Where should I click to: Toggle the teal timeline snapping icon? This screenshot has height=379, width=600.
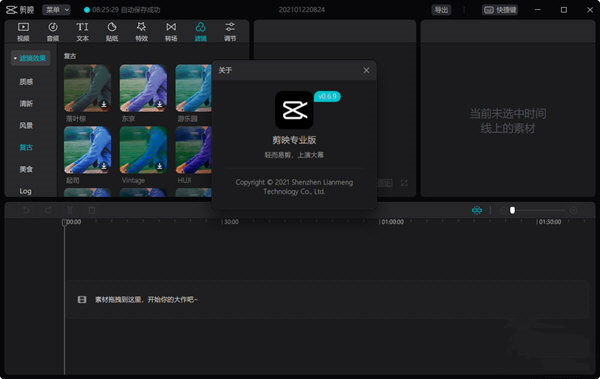(x=477, y=210)
